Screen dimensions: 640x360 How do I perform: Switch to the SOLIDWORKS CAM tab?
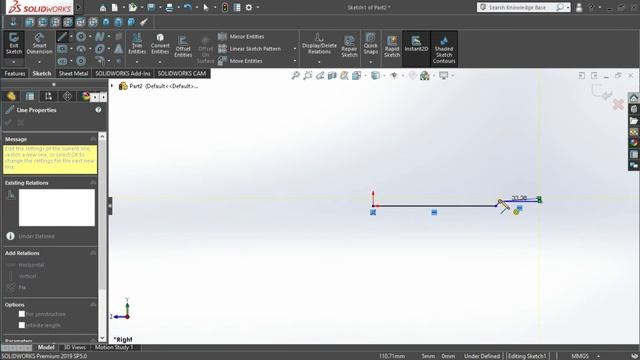[182, 73]
